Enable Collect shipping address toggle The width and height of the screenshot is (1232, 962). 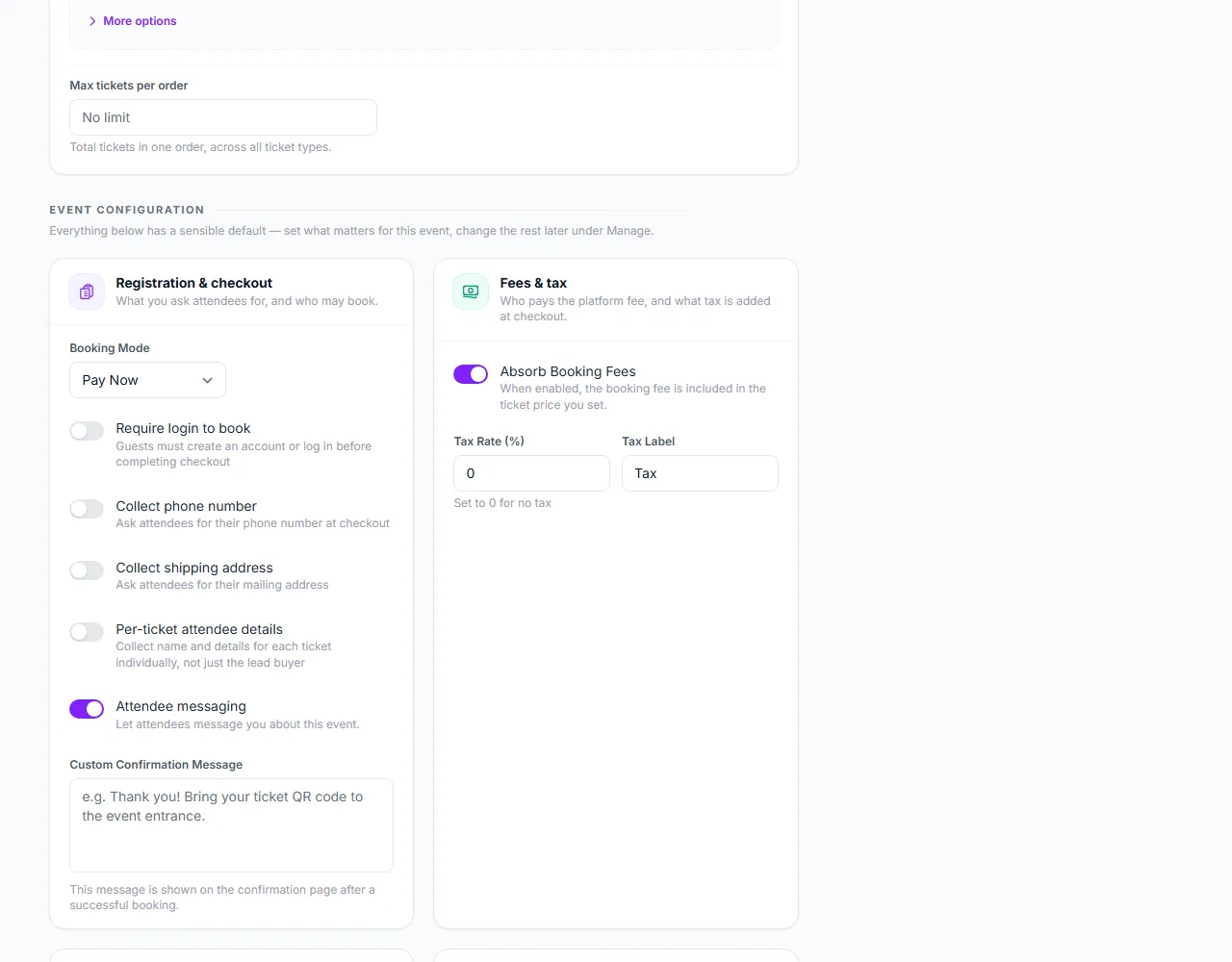tap(87, 570)
